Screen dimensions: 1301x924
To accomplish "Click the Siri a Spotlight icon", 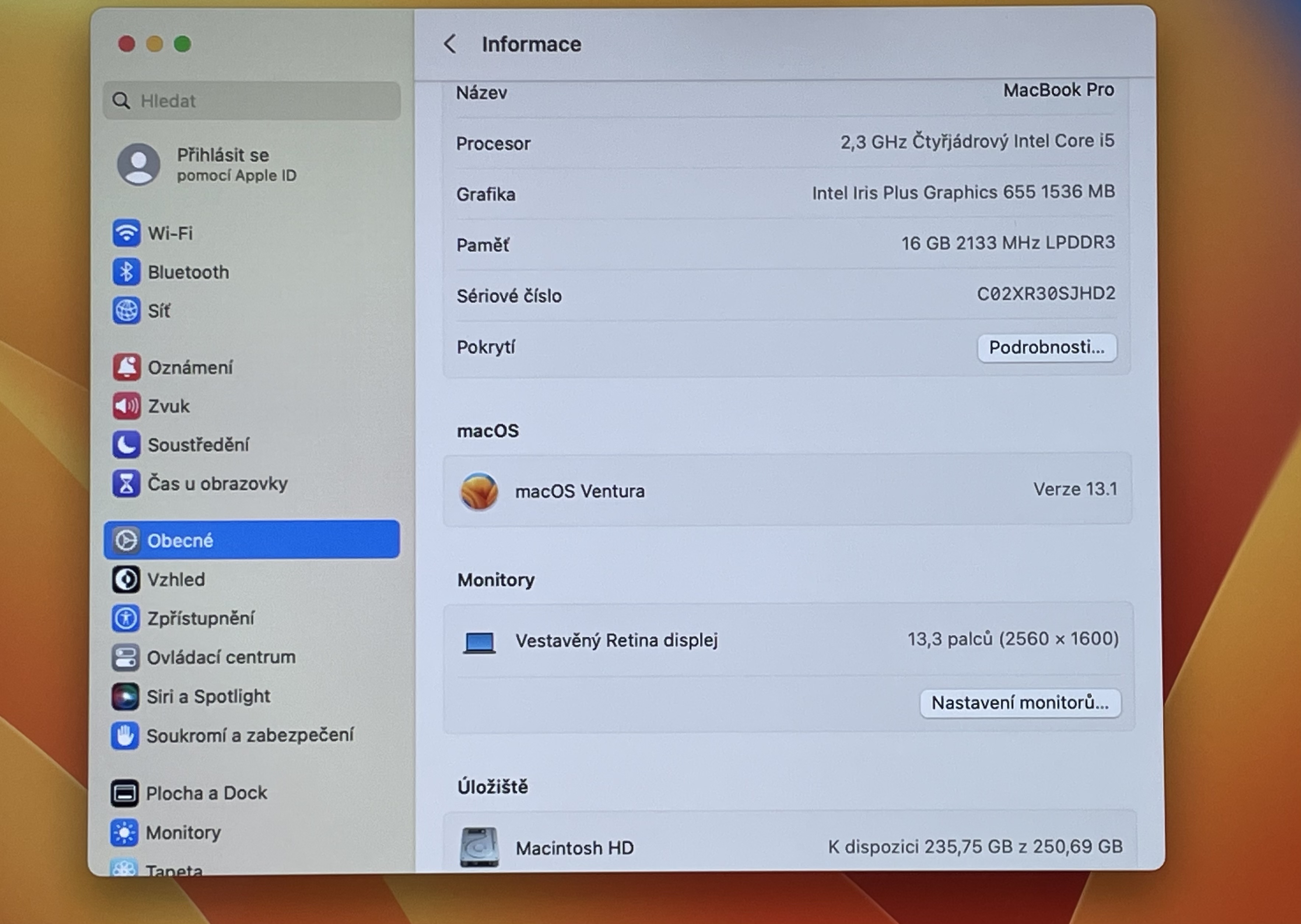I will 125,696.
